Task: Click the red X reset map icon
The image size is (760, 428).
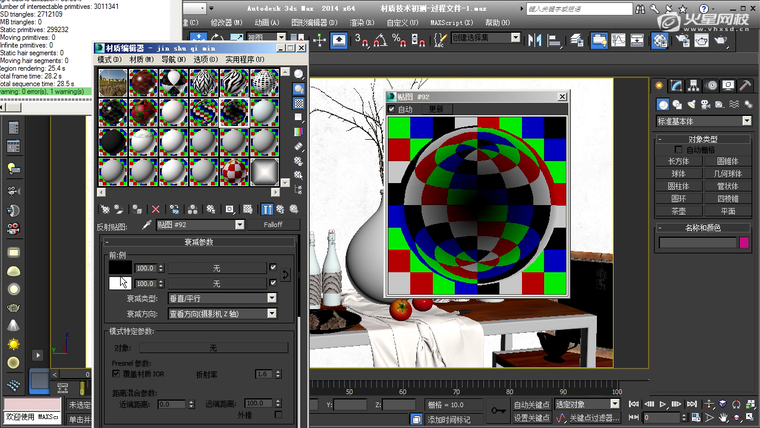Action: [x=155, y=209]
